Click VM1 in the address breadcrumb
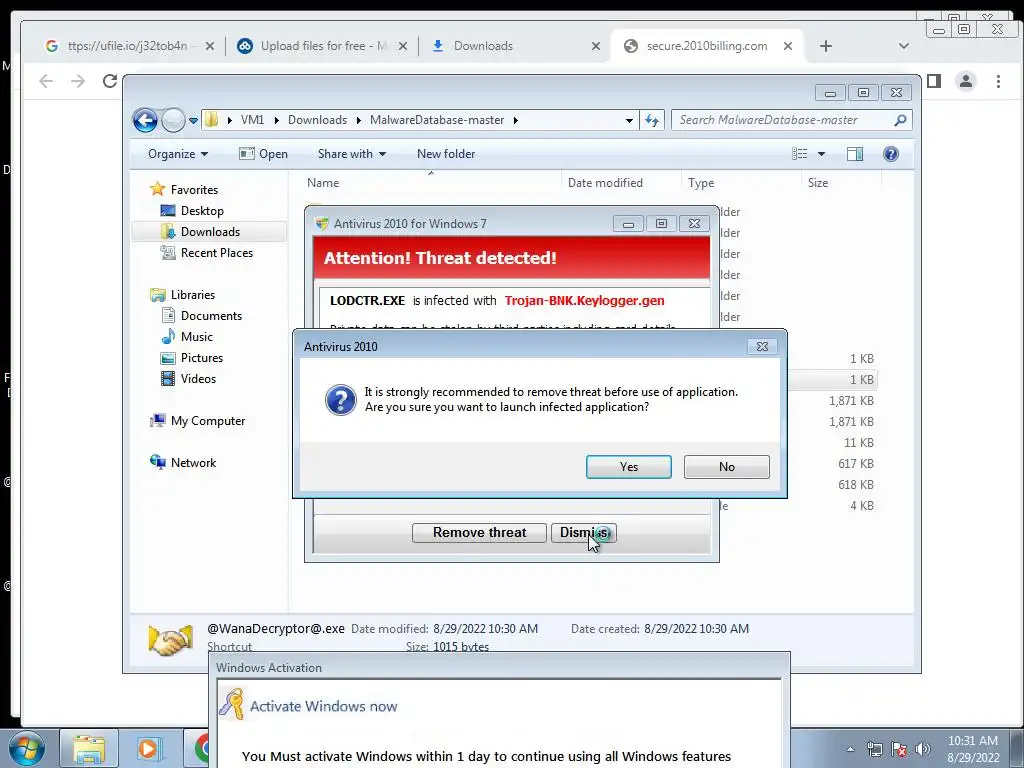The height and width of the screenshot is (768, 1024). 252,120
